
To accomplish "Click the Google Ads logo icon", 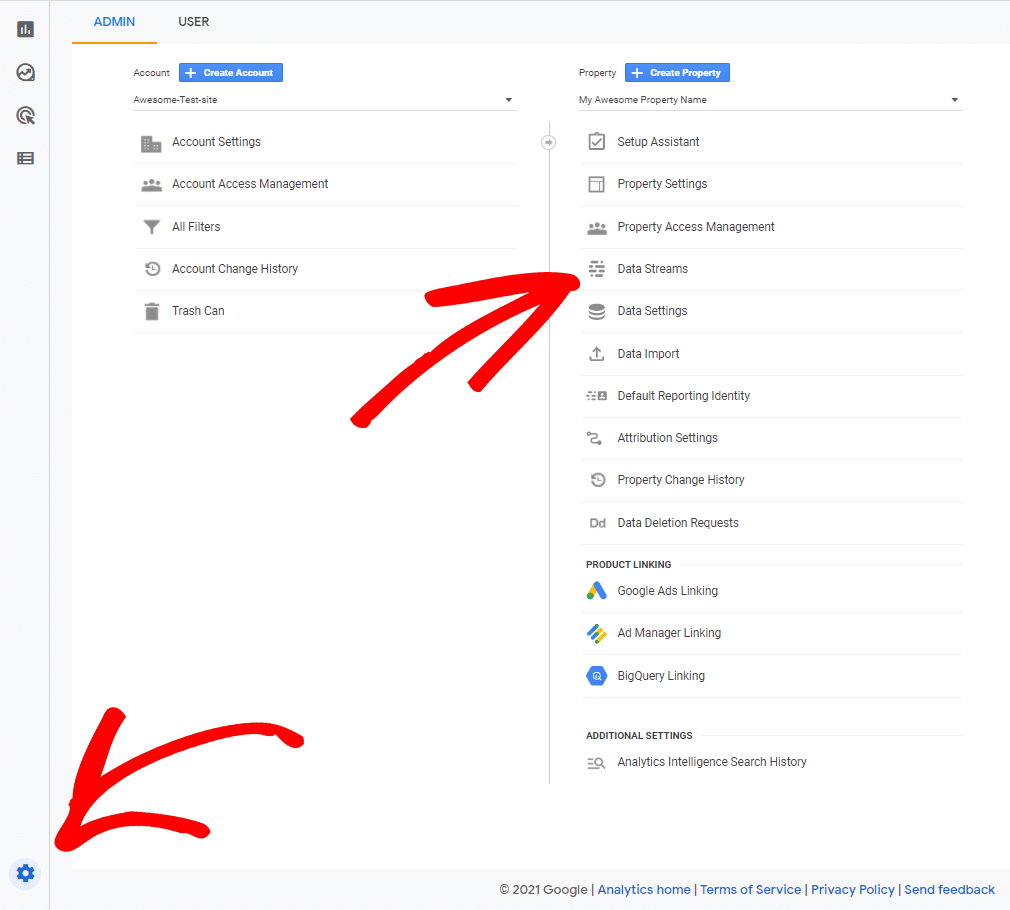I will click(596, 591).
